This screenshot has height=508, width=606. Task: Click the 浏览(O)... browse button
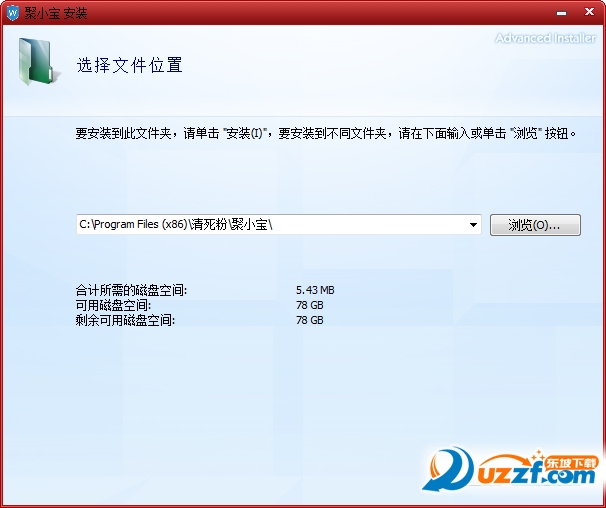(x=535, y=225)
